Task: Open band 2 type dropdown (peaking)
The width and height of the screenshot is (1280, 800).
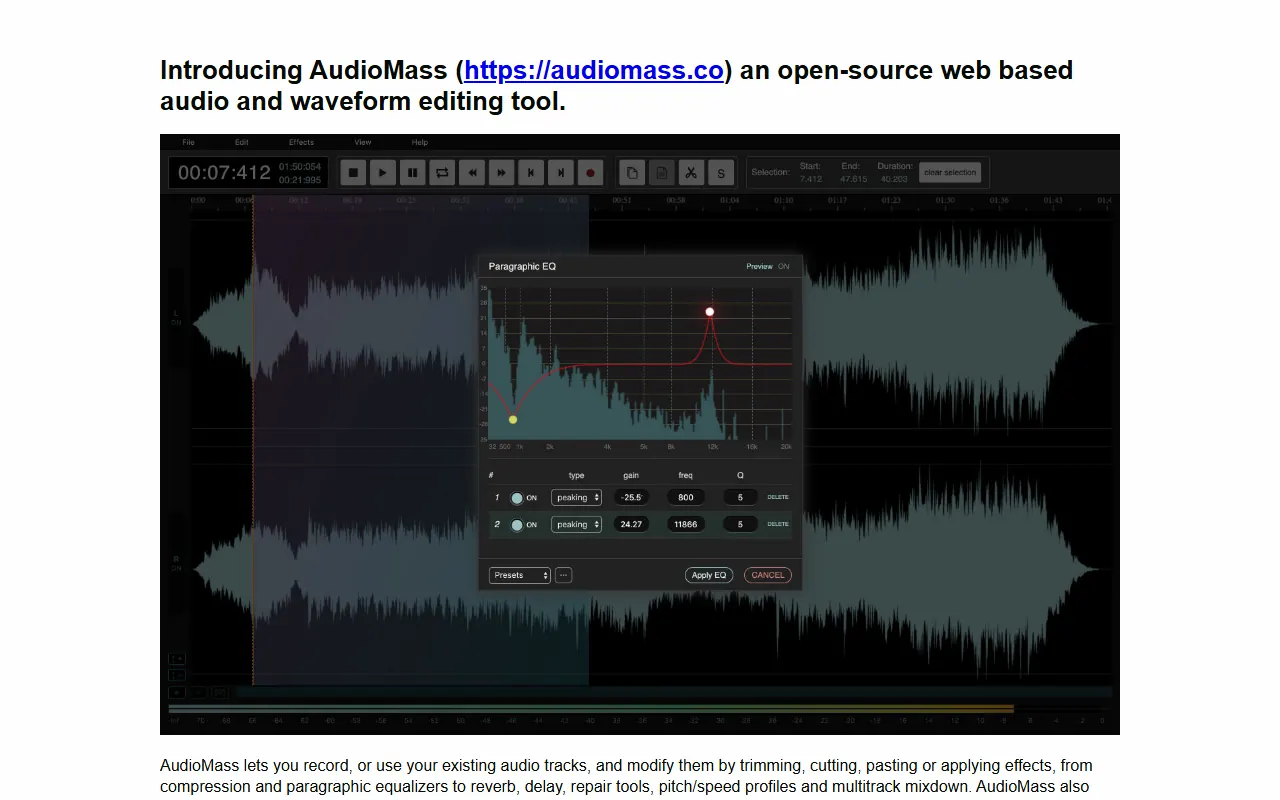Action: (x=576, y=524)
